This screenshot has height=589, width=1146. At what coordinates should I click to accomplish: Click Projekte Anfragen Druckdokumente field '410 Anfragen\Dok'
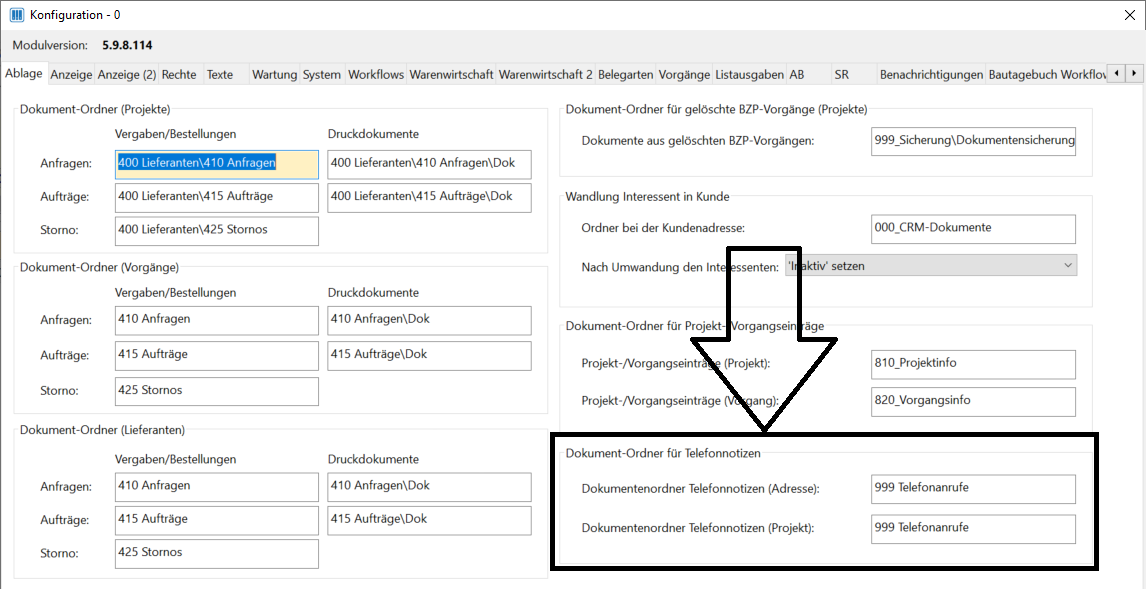(x=430, y=164)
